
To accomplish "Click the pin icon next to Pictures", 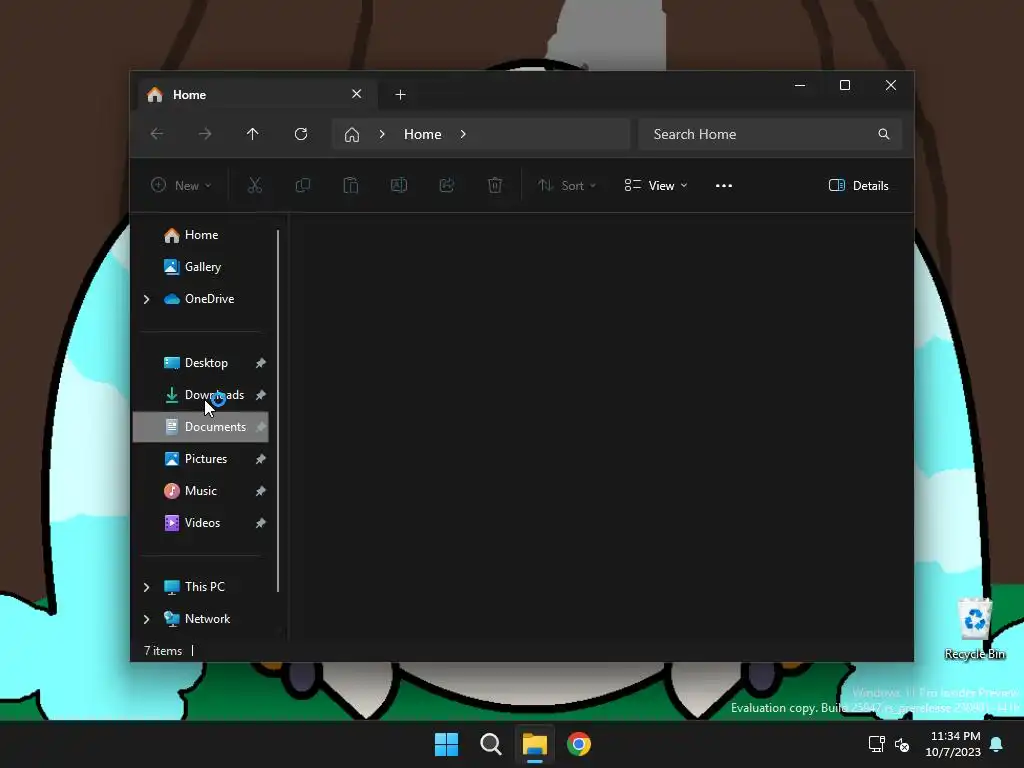I will [x=261, y=459].
